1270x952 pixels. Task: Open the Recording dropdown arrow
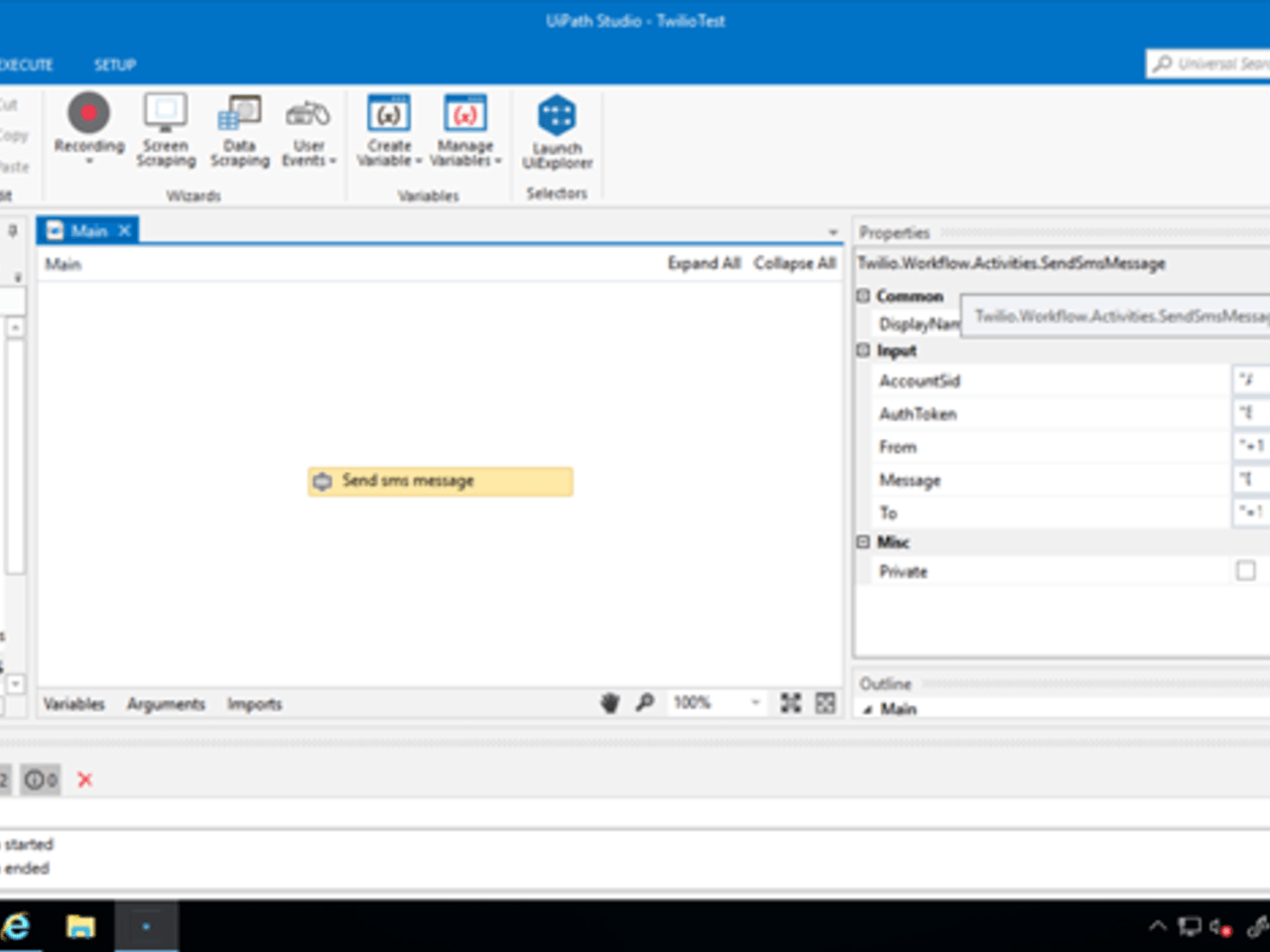pos(89,161)
